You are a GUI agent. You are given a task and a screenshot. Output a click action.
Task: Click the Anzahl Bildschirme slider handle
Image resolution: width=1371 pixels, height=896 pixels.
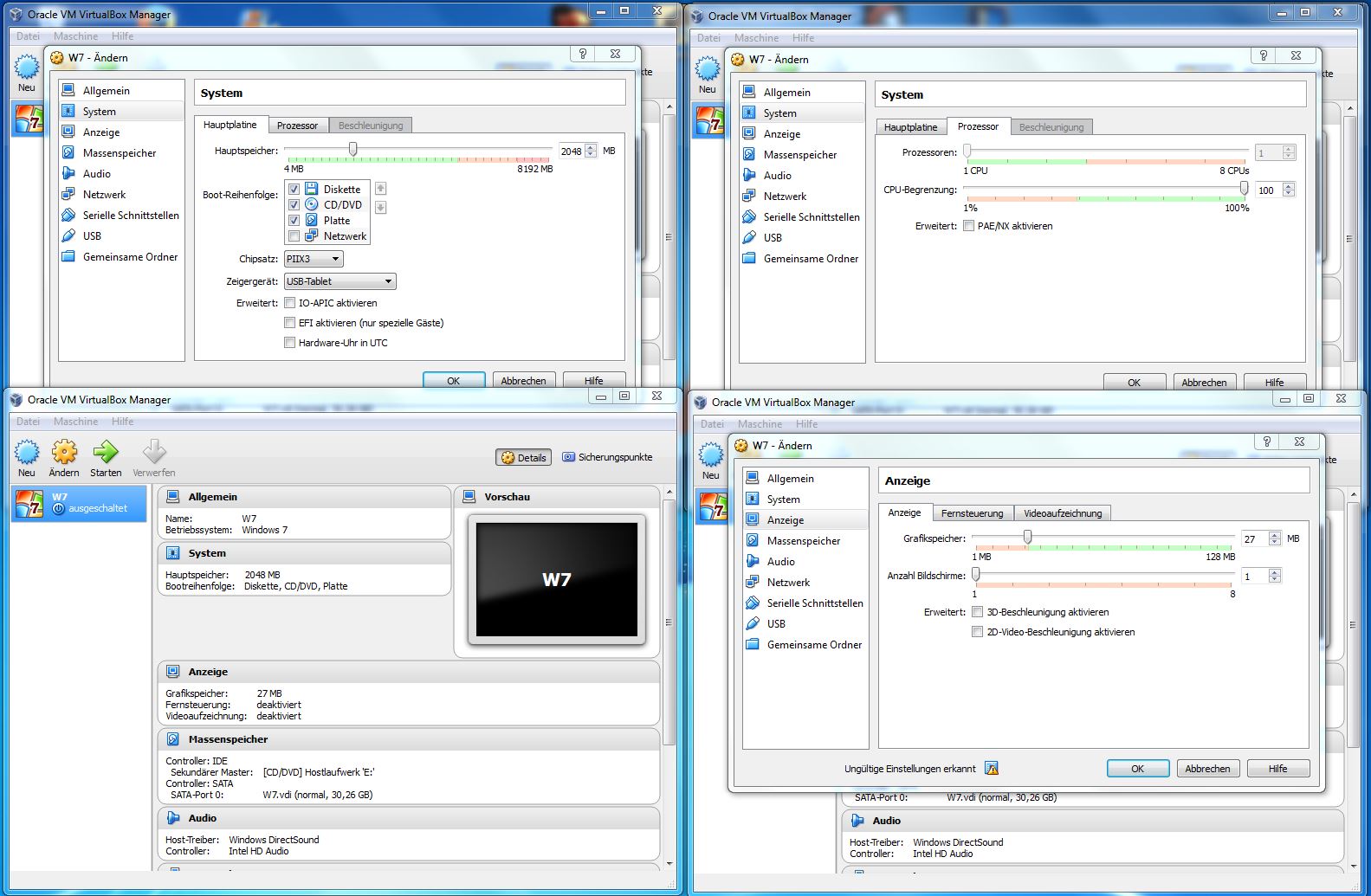(976, 575)
